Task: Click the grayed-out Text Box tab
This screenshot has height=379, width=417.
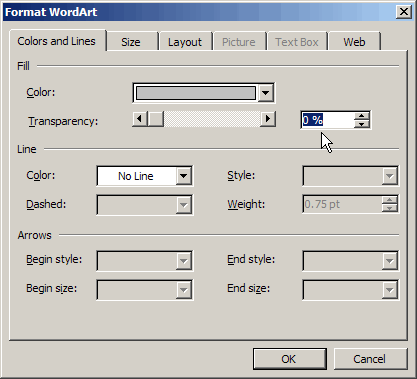Action: [297, 42]
